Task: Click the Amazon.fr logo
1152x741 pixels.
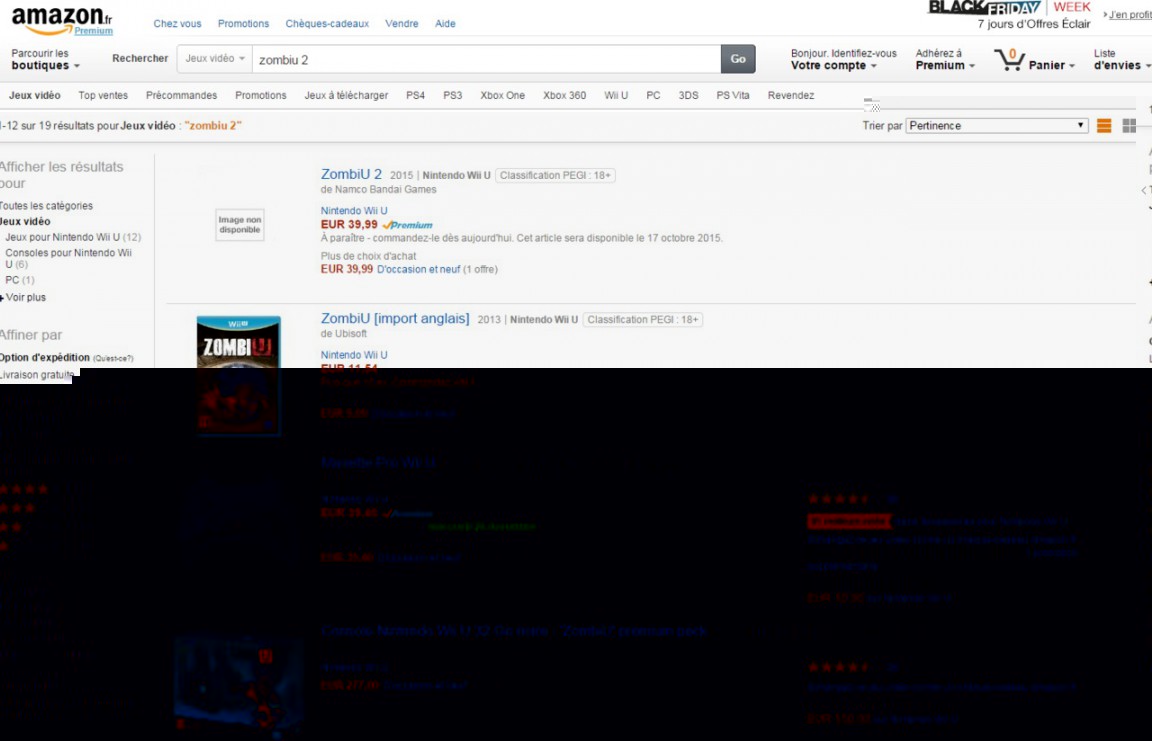Action: pos(62,20)
